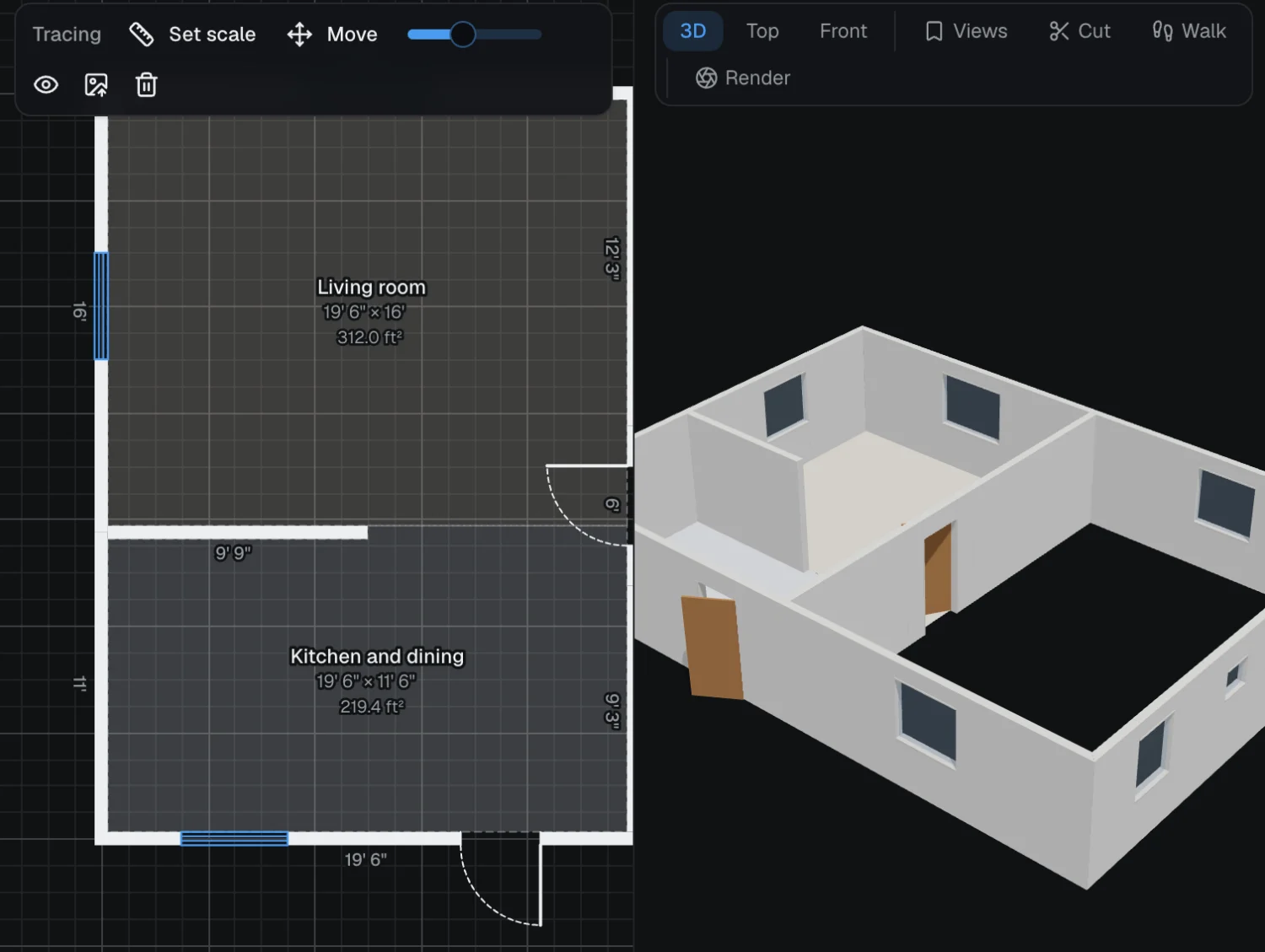Select the door swing on bottom wall
Viewport: 1265px width, 952px height.
[x=501, y=879]
